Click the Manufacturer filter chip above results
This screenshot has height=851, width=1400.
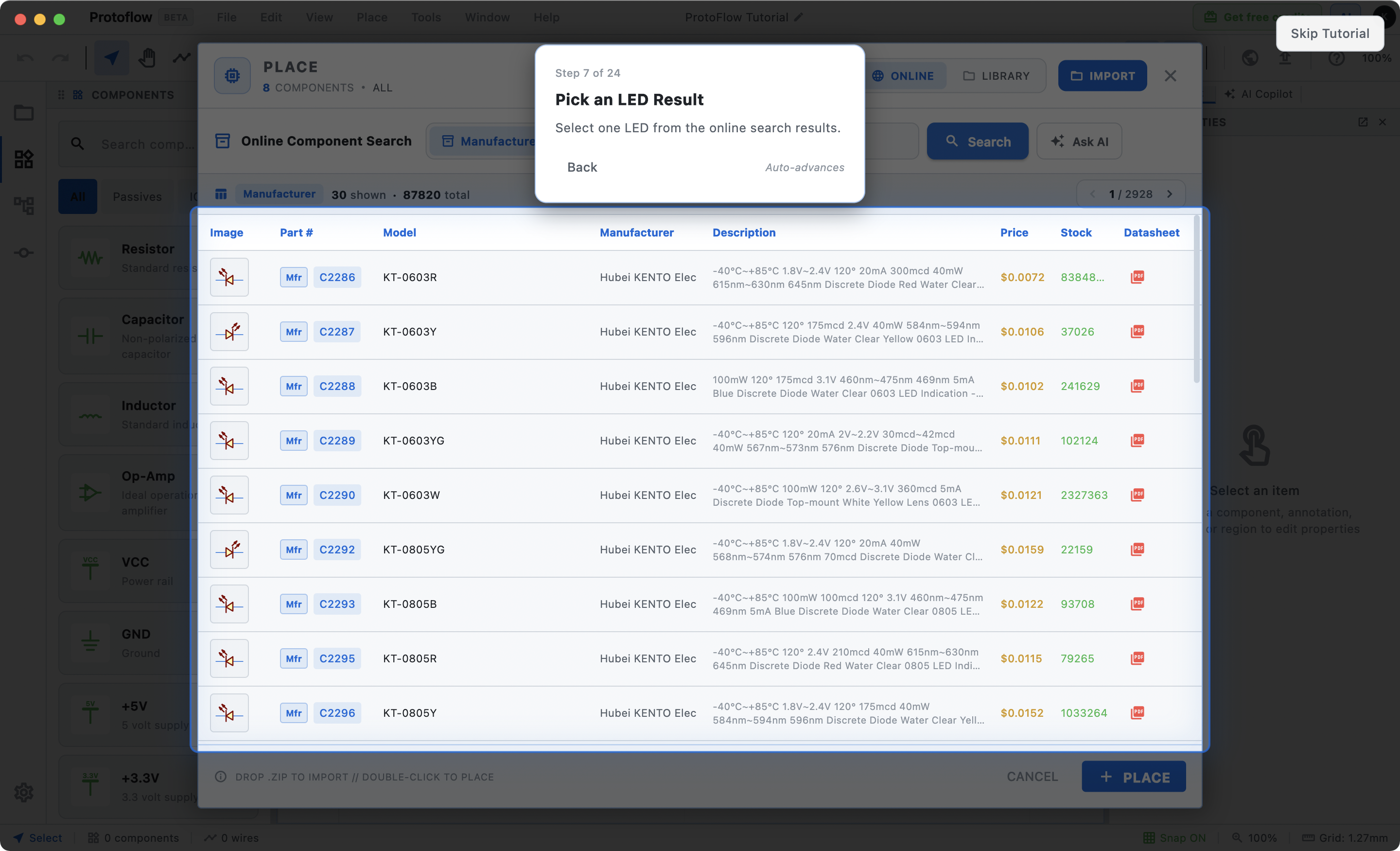[x=279, y=195]
